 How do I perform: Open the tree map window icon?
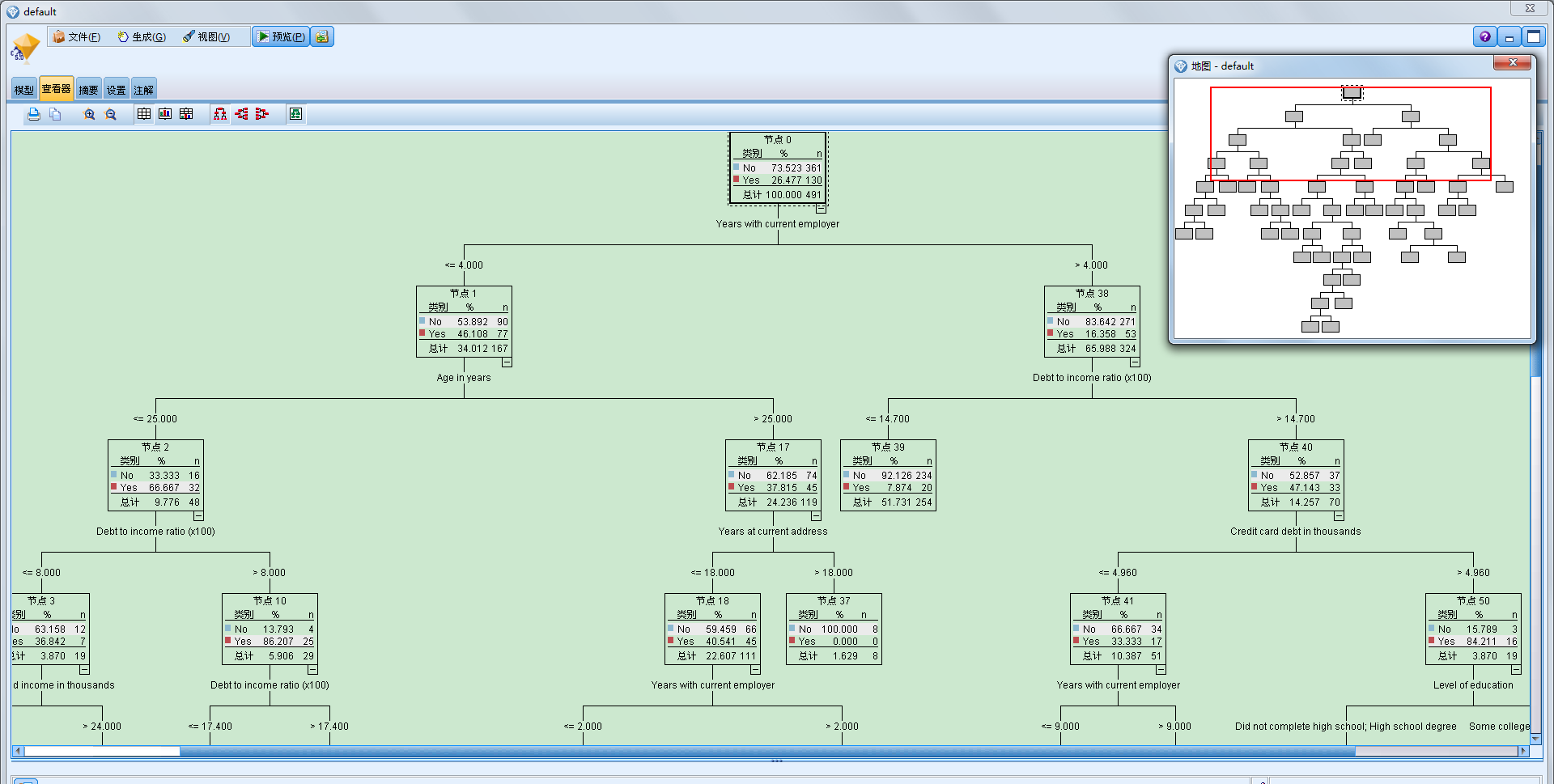click(295, 114)
